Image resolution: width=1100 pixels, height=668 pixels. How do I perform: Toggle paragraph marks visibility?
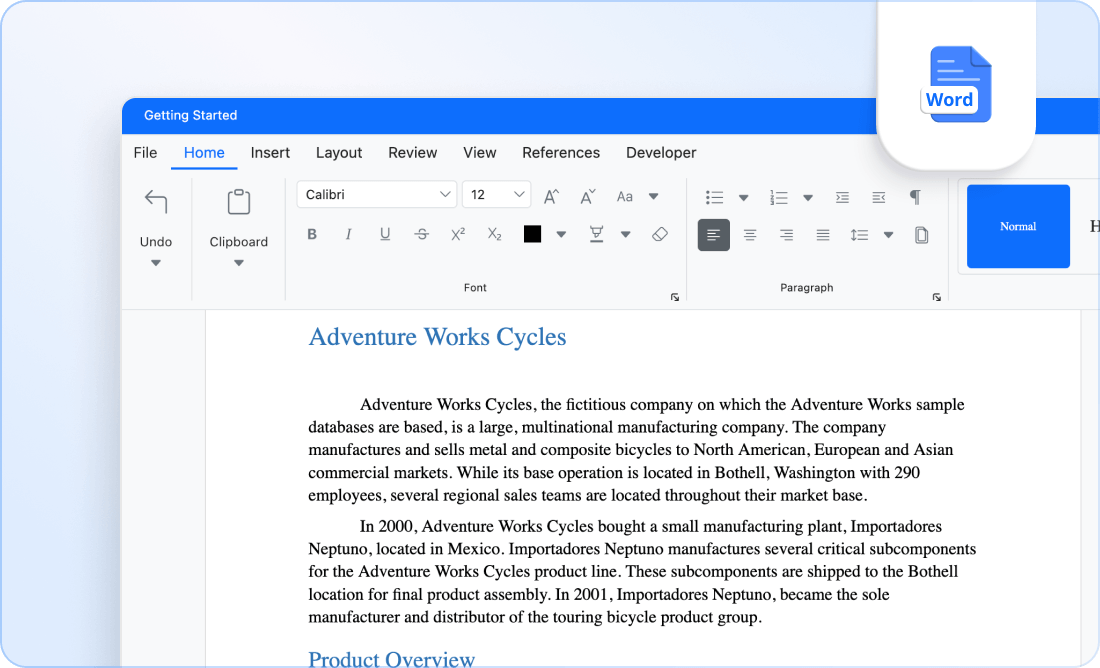click(915, 197)
